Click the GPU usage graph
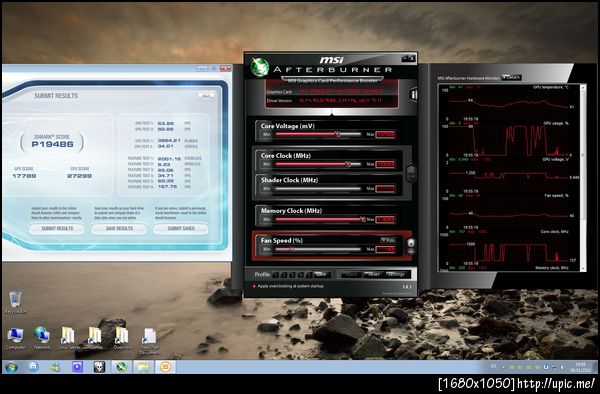This screenshot has width=600, height=394. point(509,140)
